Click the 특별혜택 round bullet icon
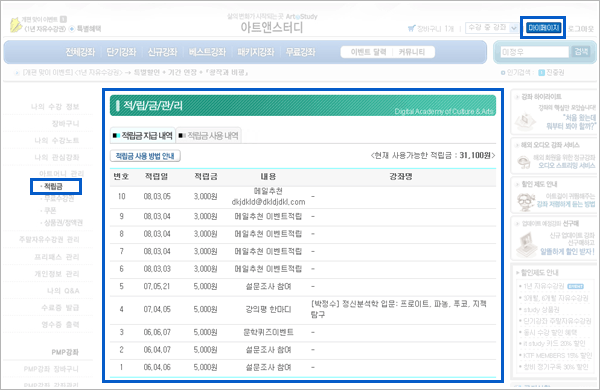Viewport: 600px width, 390px height. (x=72, y=29)
